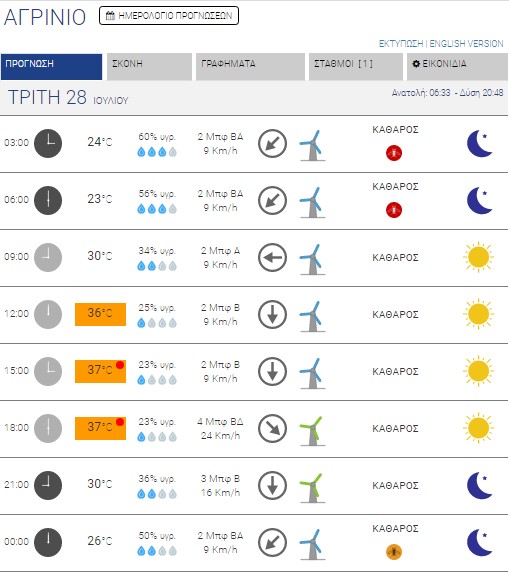Select the ΠΡΟΓΝΩΣΗ tab
This screenshot has width=509, height=572.
pos(51,67)
